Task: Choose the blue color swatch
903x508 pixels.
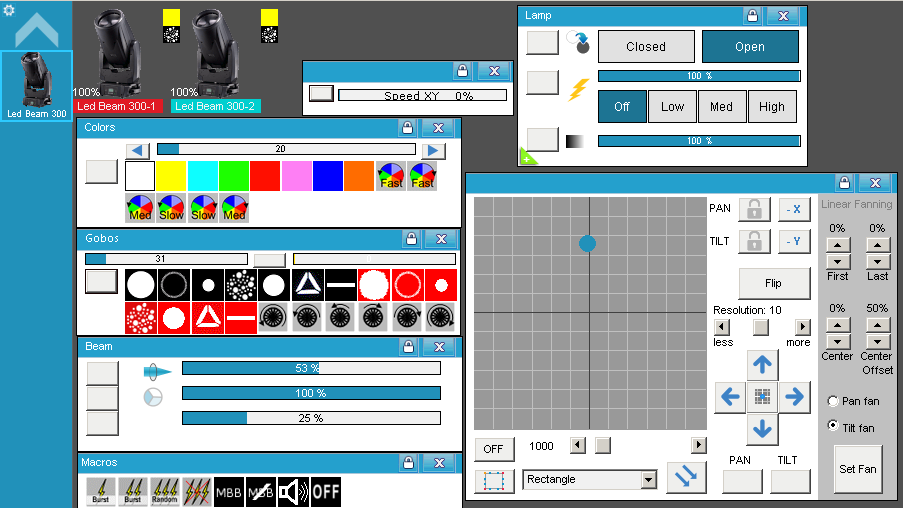Action: pos(328,176)
